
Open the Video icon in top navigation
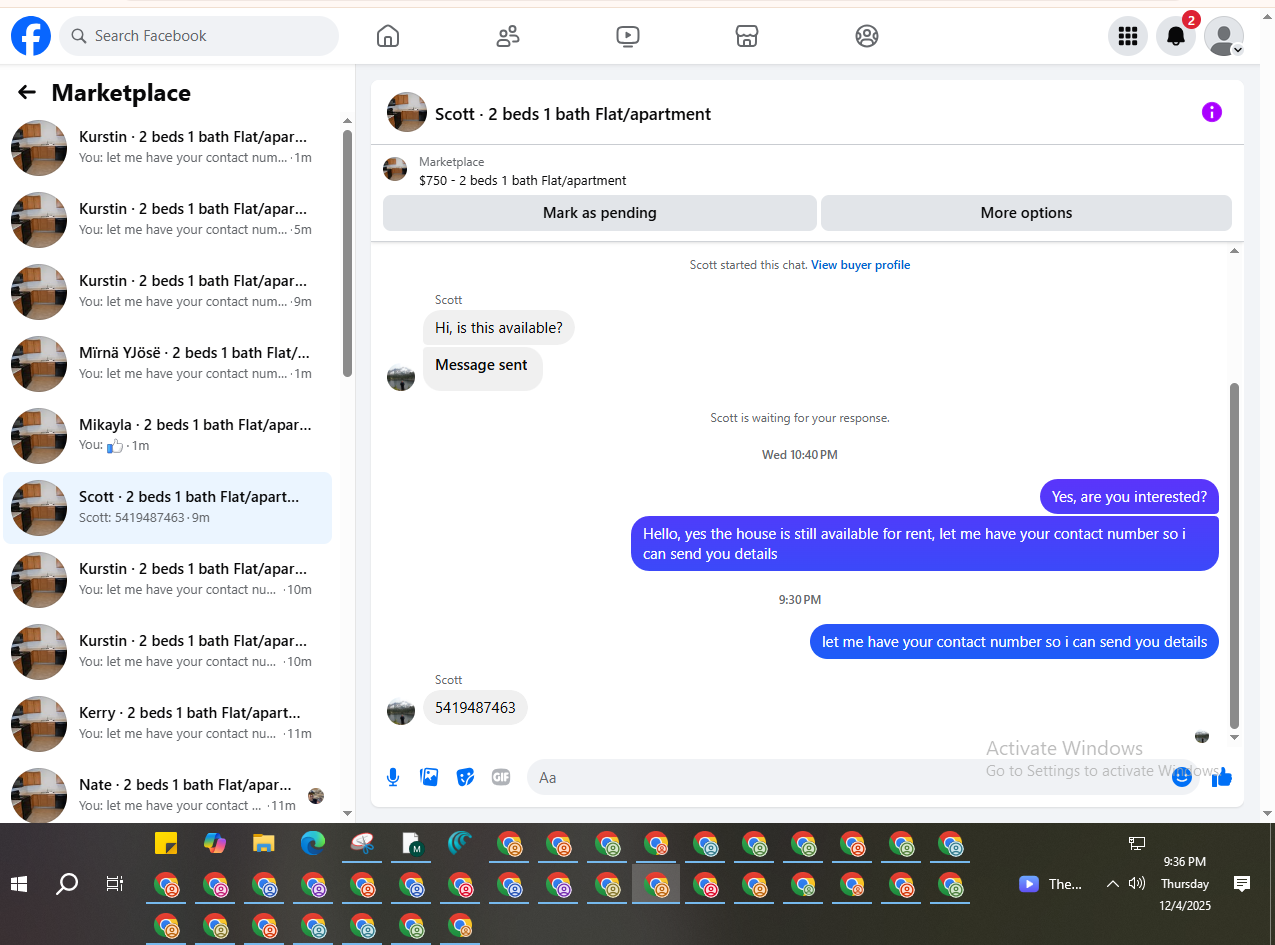627,36
